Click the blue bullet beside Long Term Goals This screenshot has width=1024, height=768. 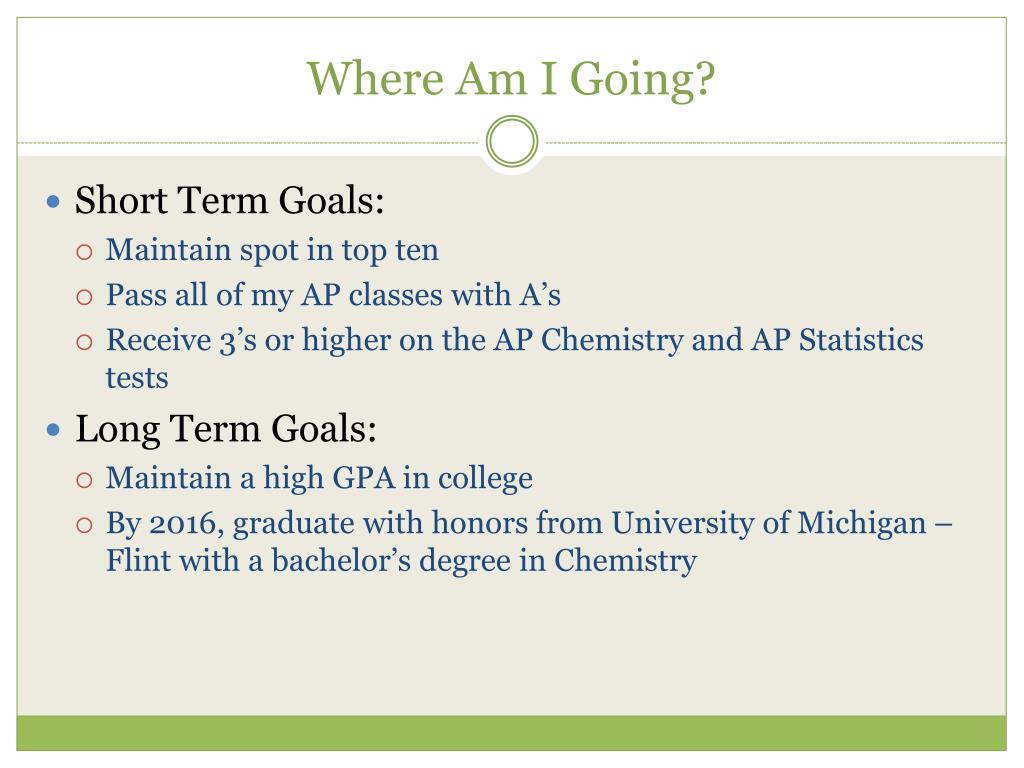(54, 430)
